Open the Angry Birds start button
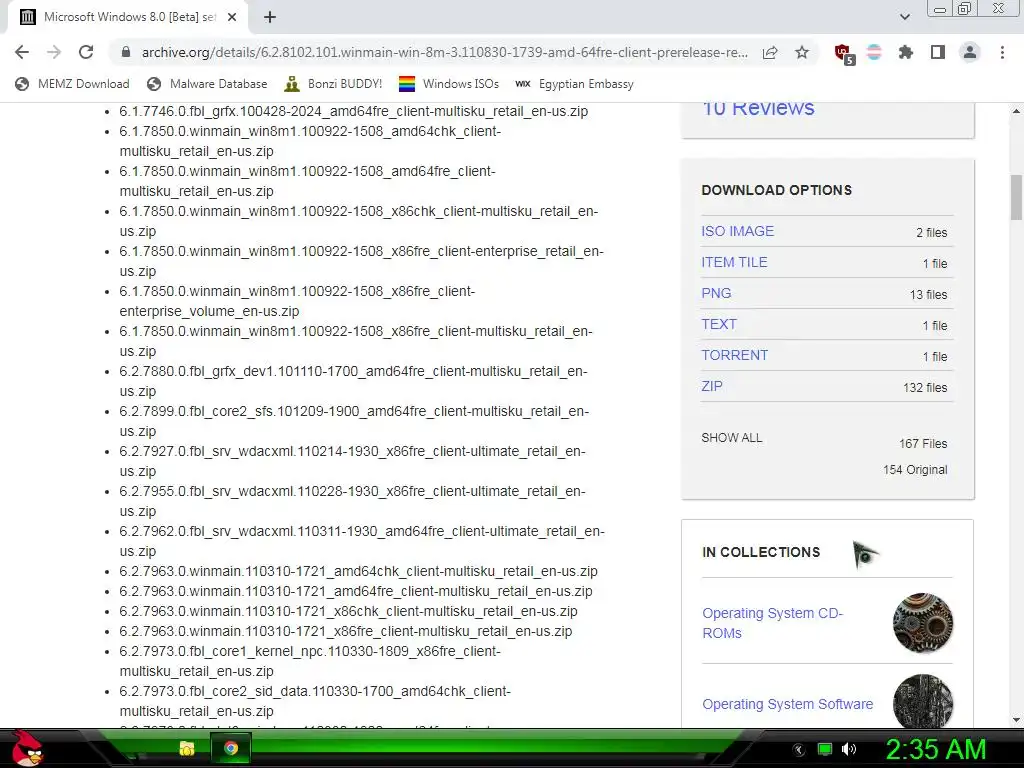The height and width of the screenshot is (768, 1024). [x=27, y=748]
